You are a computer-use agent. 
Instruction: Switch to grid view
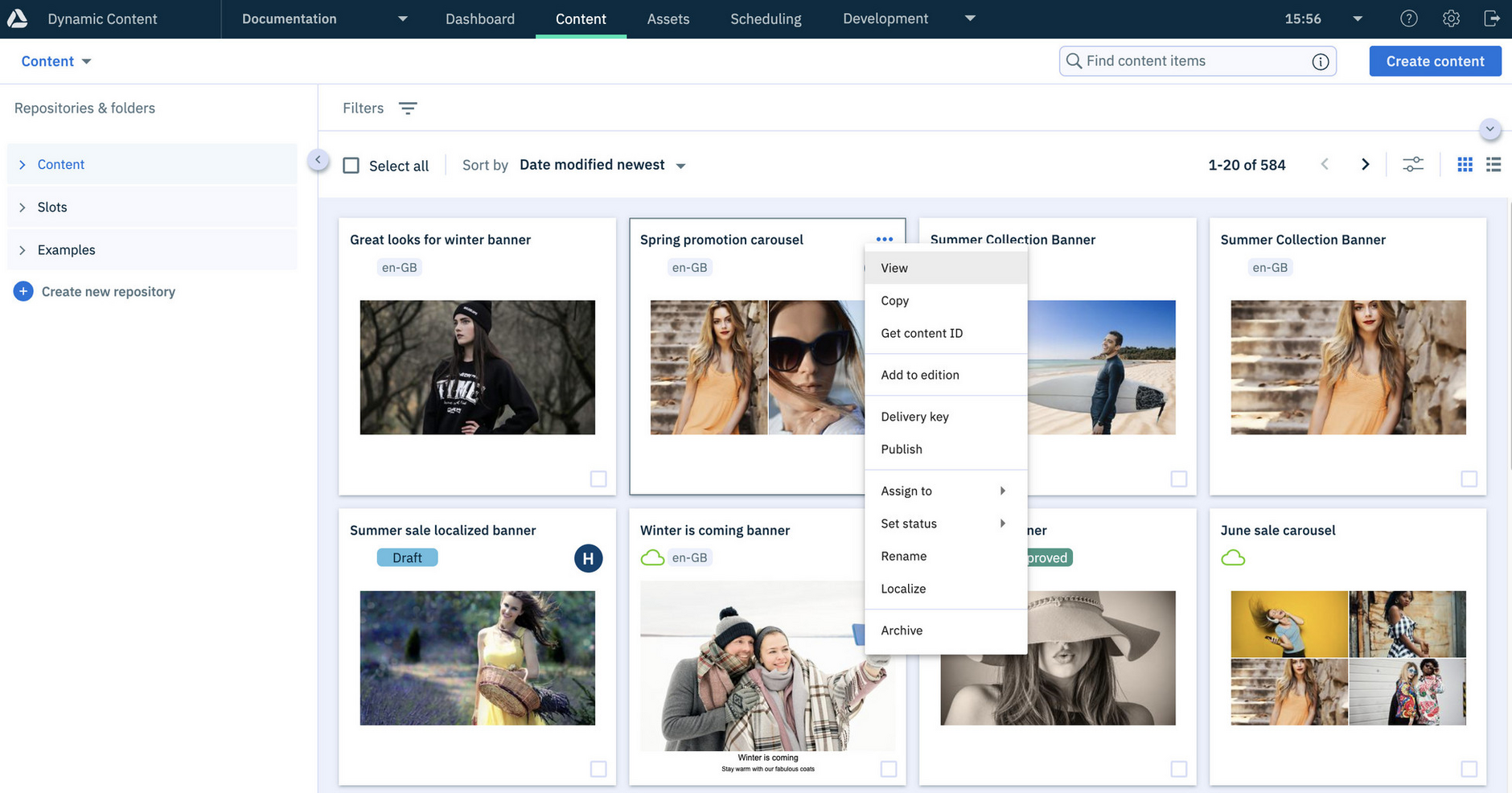pyautogui.click(x=1465, y=165)
